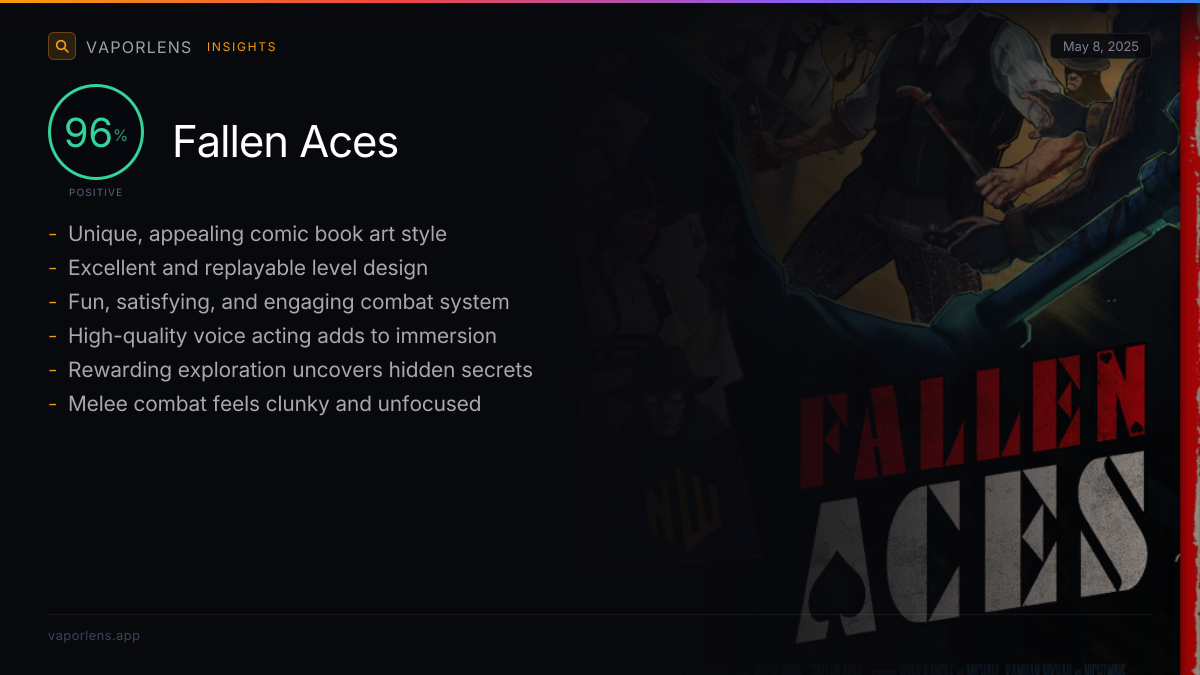Click the POSITIVE rating label
The height and width of the screenshot is (675, 1200).
point(96,192)
